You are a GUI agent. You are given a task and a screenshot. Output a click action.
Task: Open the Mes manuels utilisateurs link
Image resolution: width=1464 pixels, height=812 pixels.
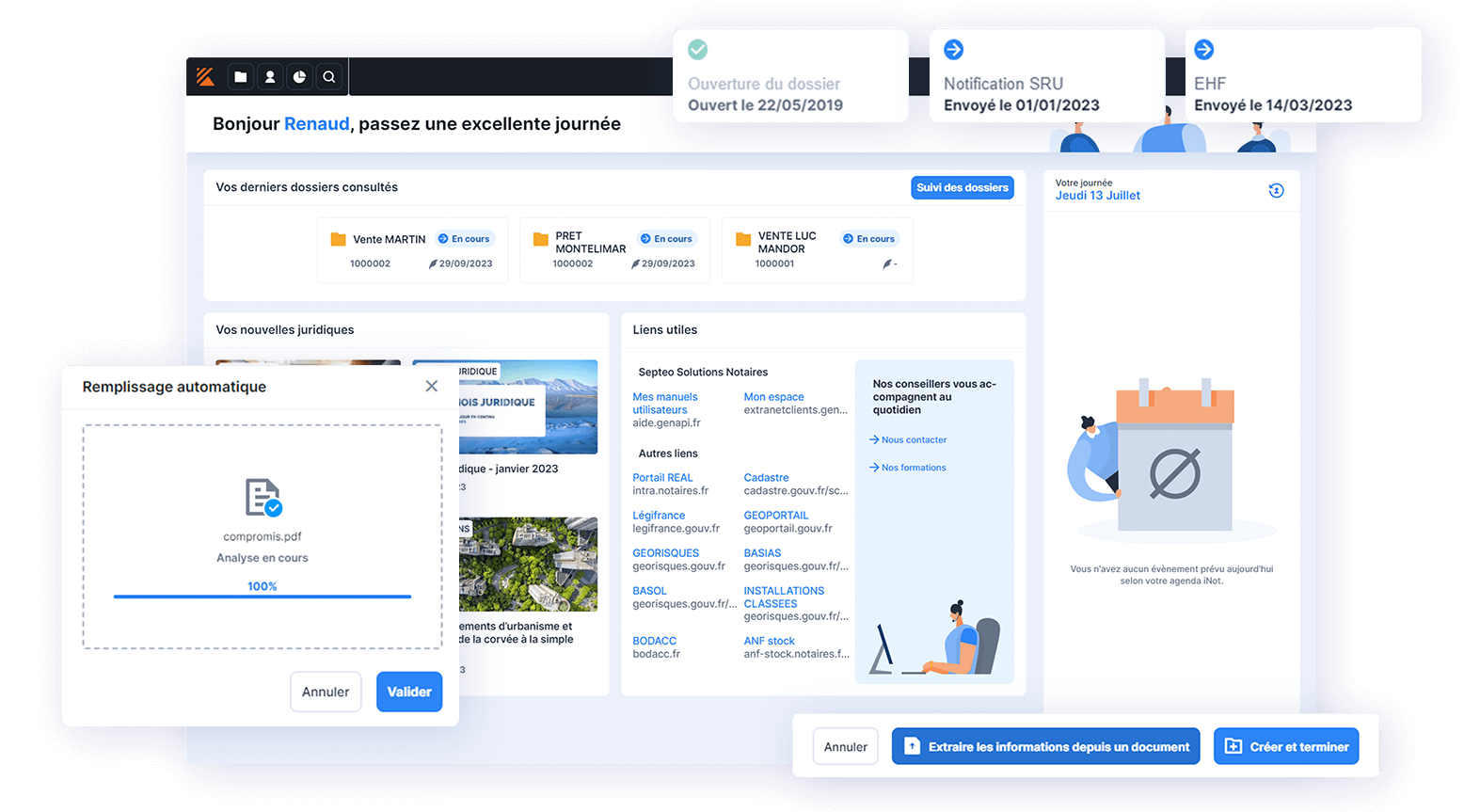pyautogui.click(x=665, y=404)
